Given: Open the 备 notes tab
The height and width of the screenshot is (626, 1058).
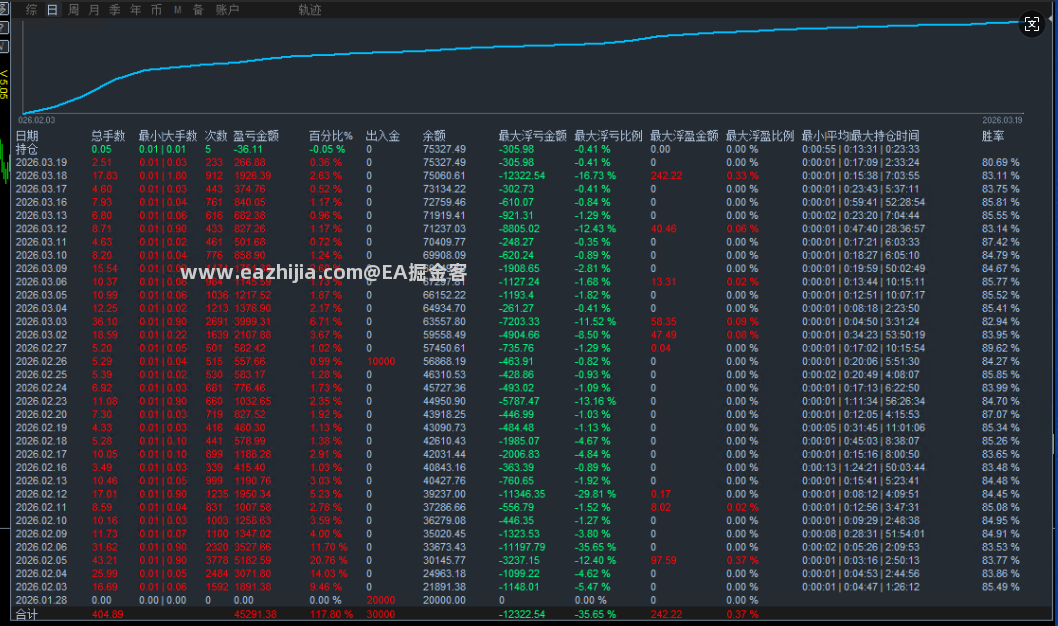Looking at the screenshot, I should [198, 9].
